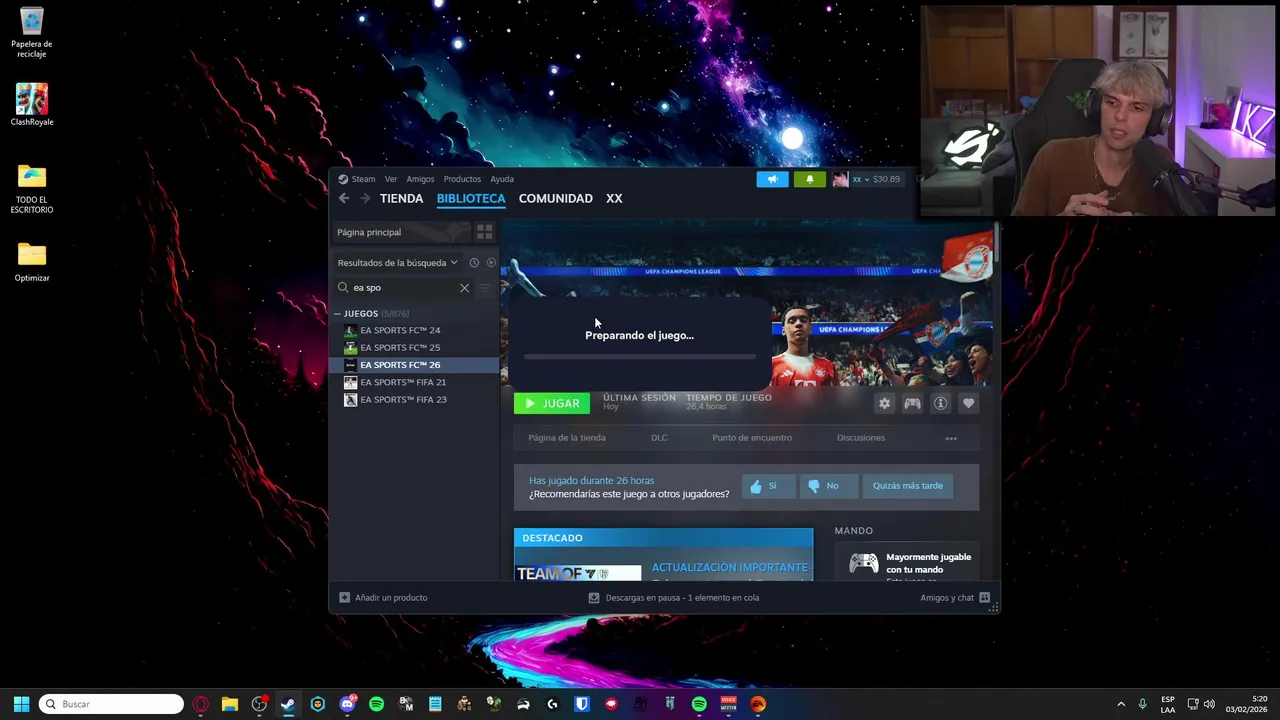
Task: Filter library by recent activity clock icon
Action: pos(474,263)
